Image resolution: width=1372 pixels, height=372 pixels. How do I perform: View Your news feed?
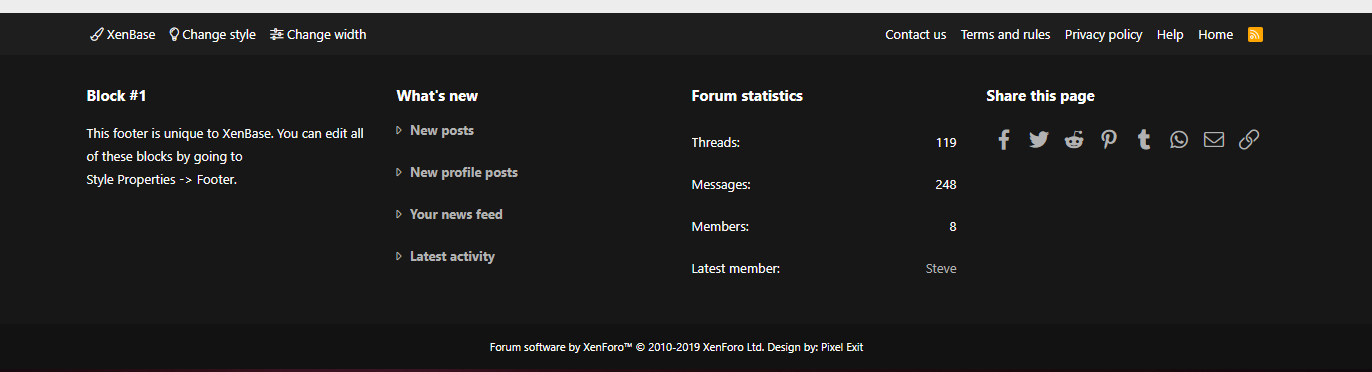click(456, 214)
